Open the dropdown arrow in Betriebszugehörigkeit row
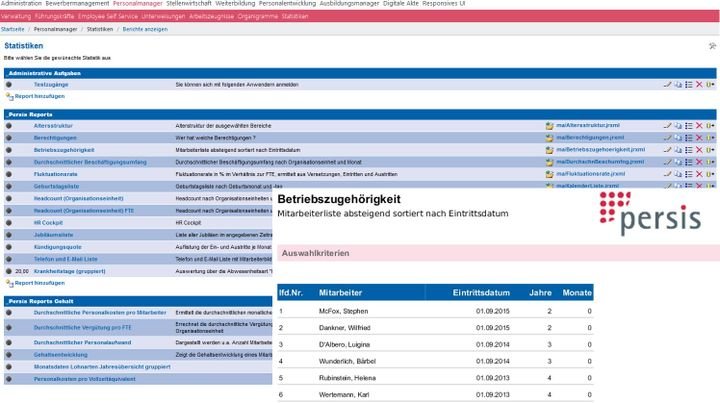The height and width of the screenshot is (403, 720). [710, 150]
